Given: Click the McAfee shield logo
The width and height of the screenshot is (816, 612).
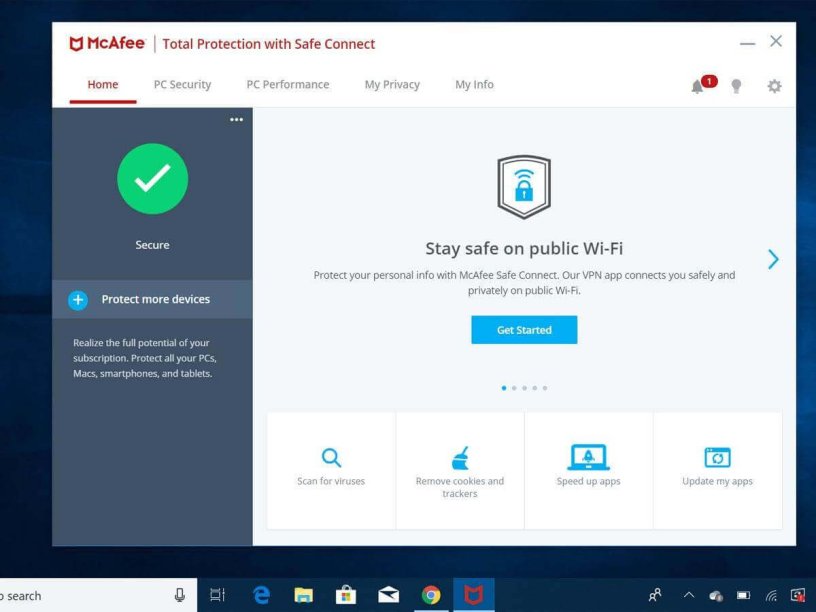Looking at the screenshot, I should (x=78, y=43).
